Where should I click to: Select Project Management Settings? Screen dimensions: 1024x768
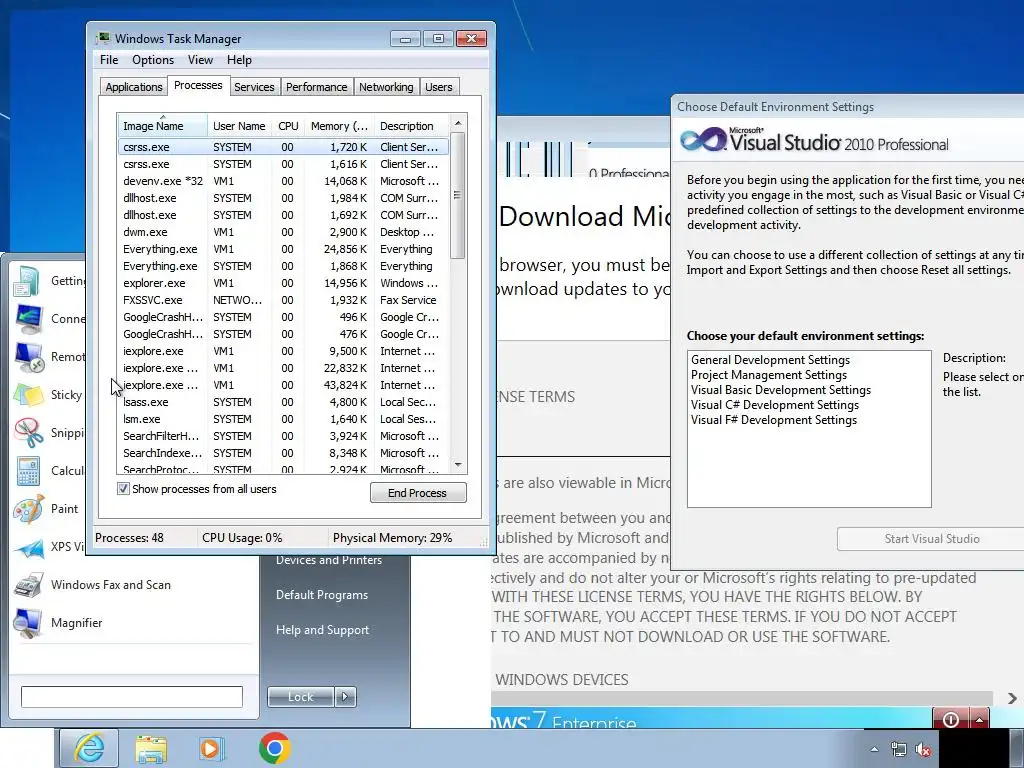(x=769, y=375)
